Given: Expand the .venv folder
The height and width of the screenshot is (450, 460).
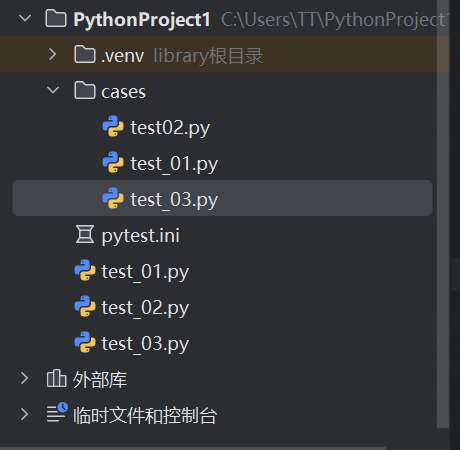Looking at the screenshot, I should click(53, 54).
